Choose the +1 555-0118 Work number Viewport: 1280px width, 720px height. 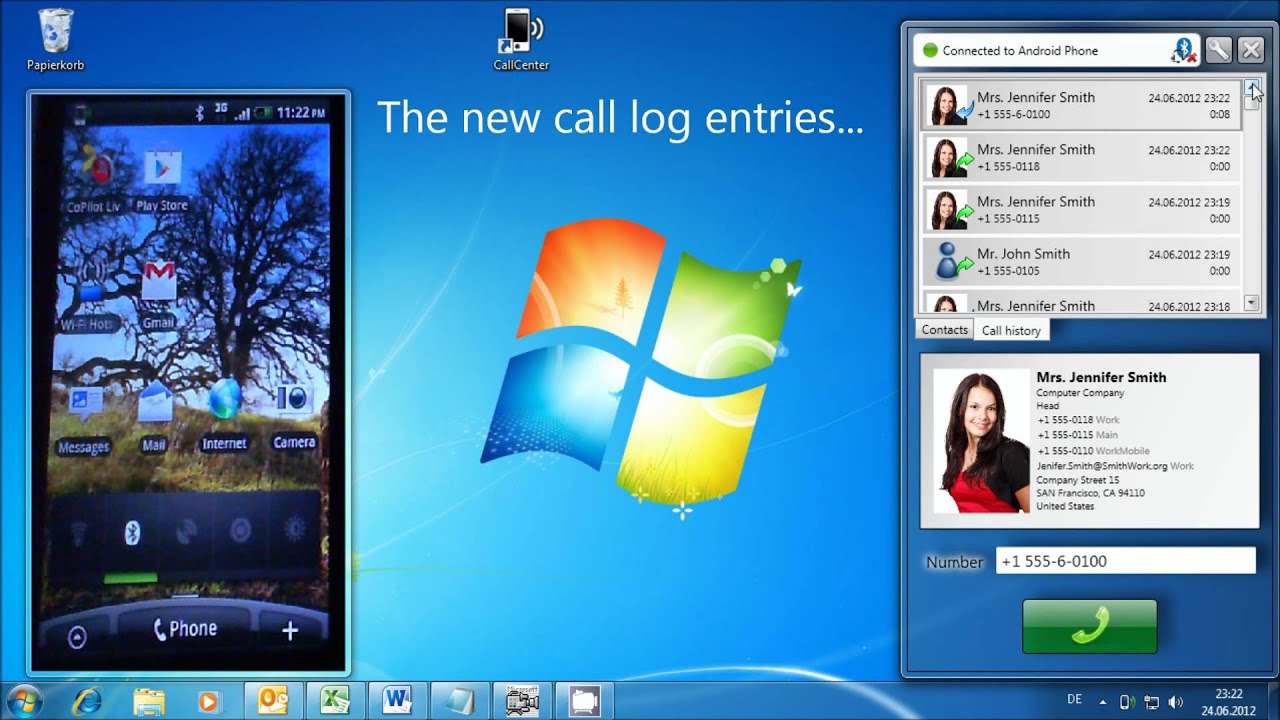coord(1078,420)
